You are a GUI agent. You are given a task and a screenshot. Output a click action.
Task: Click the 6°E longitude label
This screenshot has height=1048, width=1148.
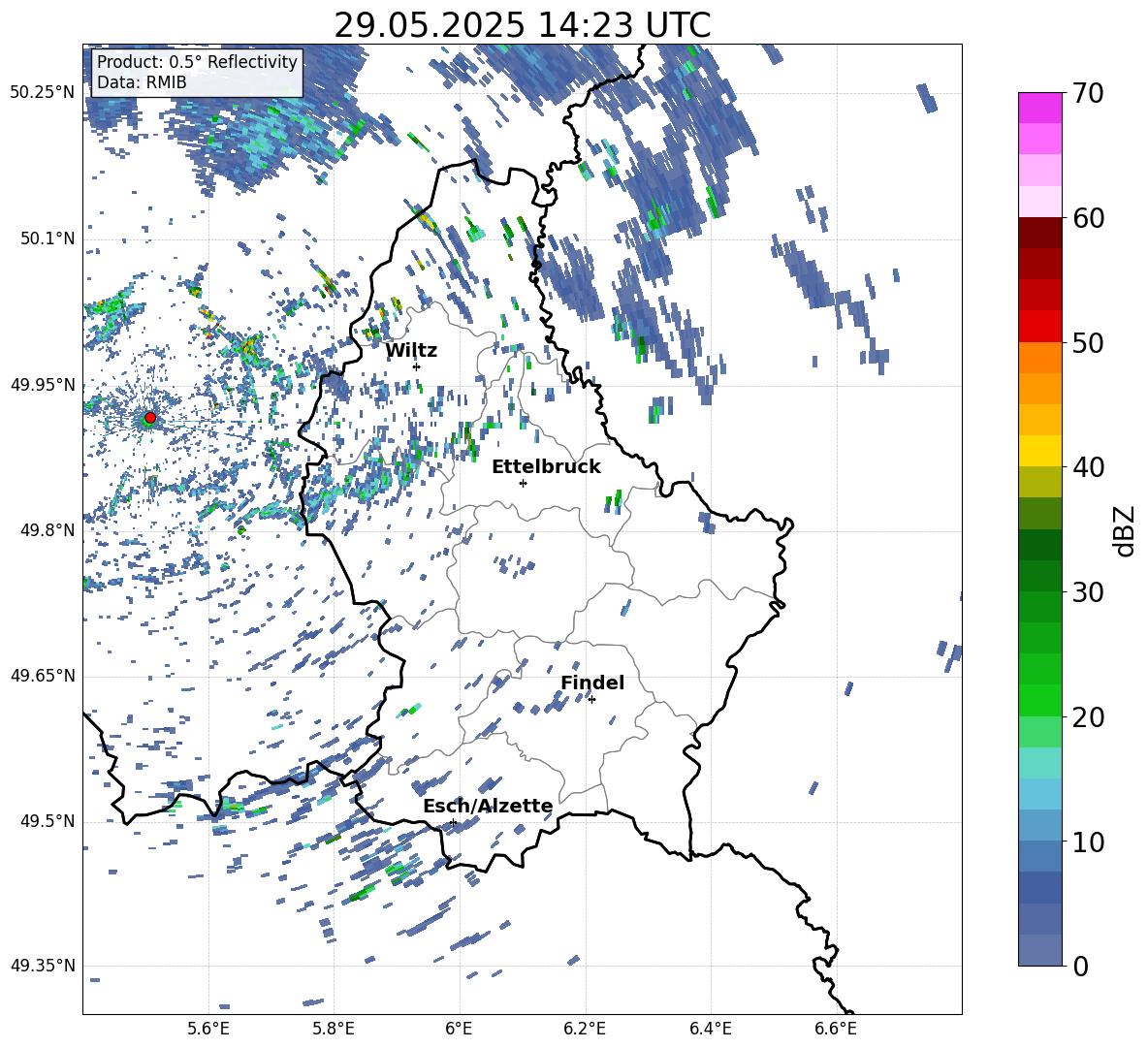click(x=459, y=1030)
